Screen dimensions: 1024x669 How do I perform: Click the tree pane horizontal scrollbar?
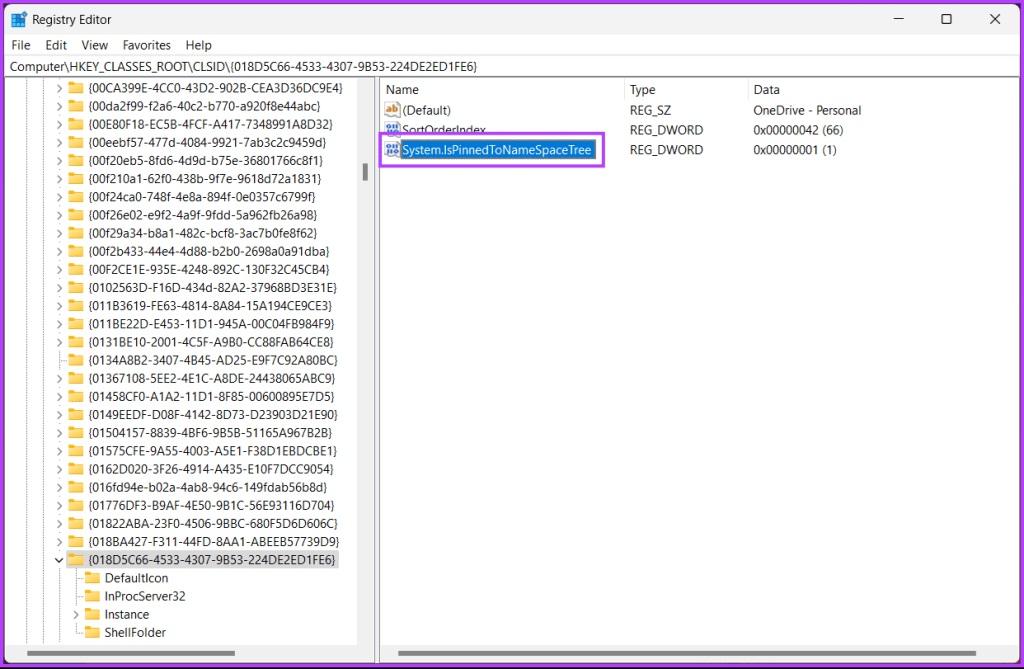pos(131,653)
